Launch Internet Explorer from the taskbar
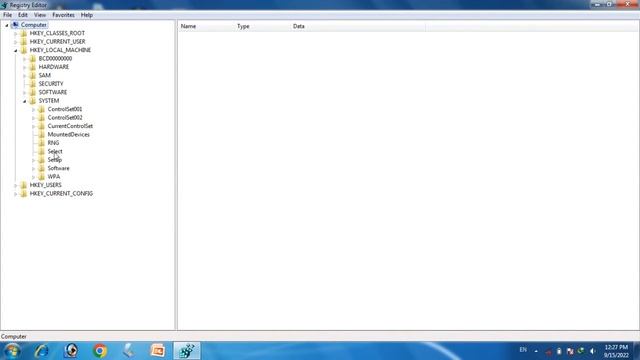This screenshot has height=360, width=640. click(42, 351)
